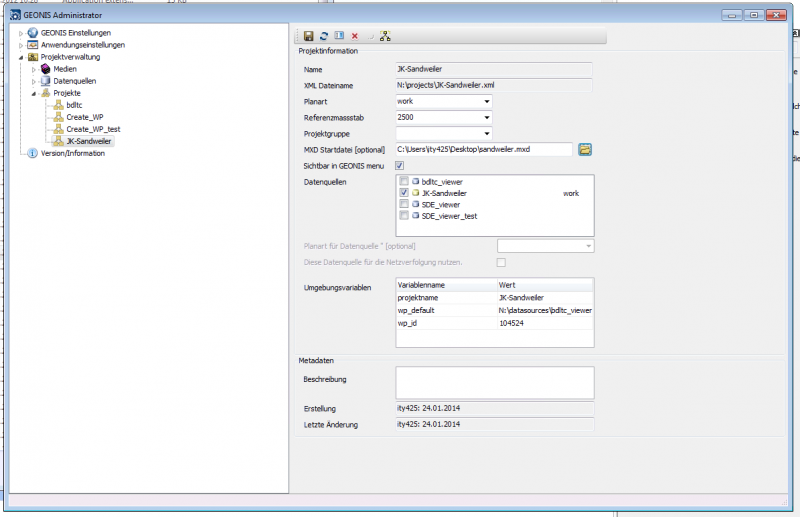
Task: Open the Projektgruppe dropdown
Action: click(487, 134)
